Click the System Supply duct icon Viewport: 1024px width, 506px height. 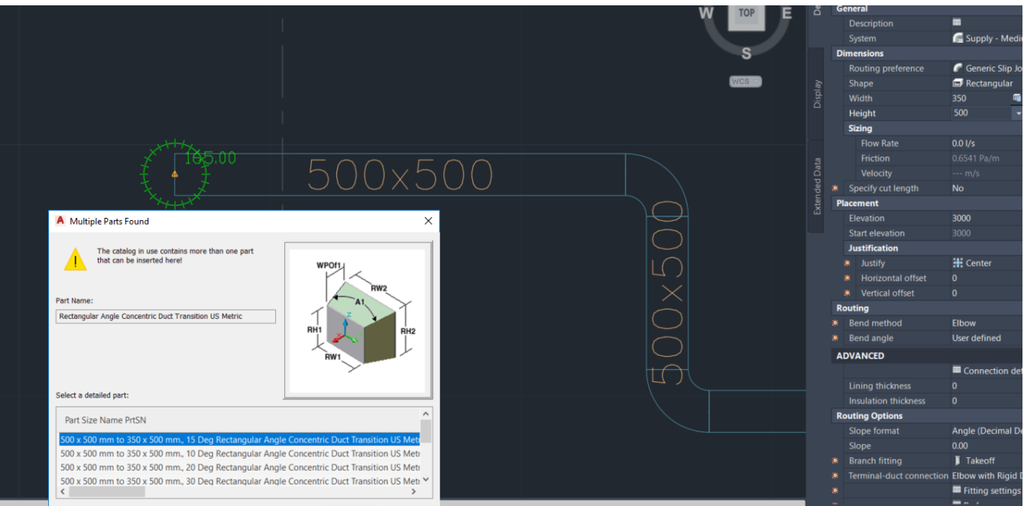(x=957, y=39)
